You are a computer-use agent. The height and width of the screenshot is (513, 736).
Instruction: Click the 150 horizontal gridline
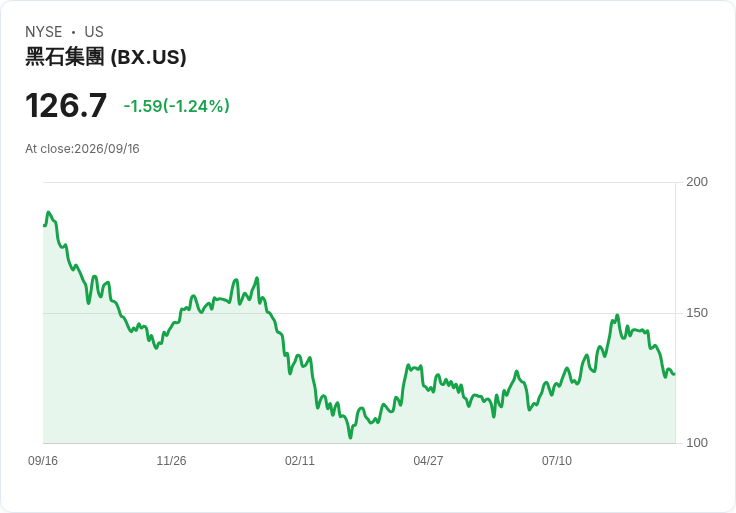[359, 313]
